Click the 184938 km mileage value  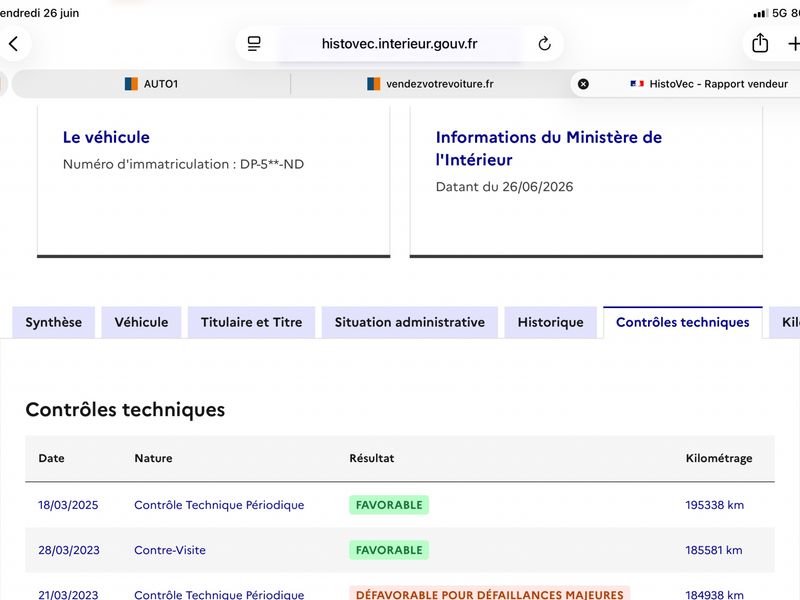(714, 594)
